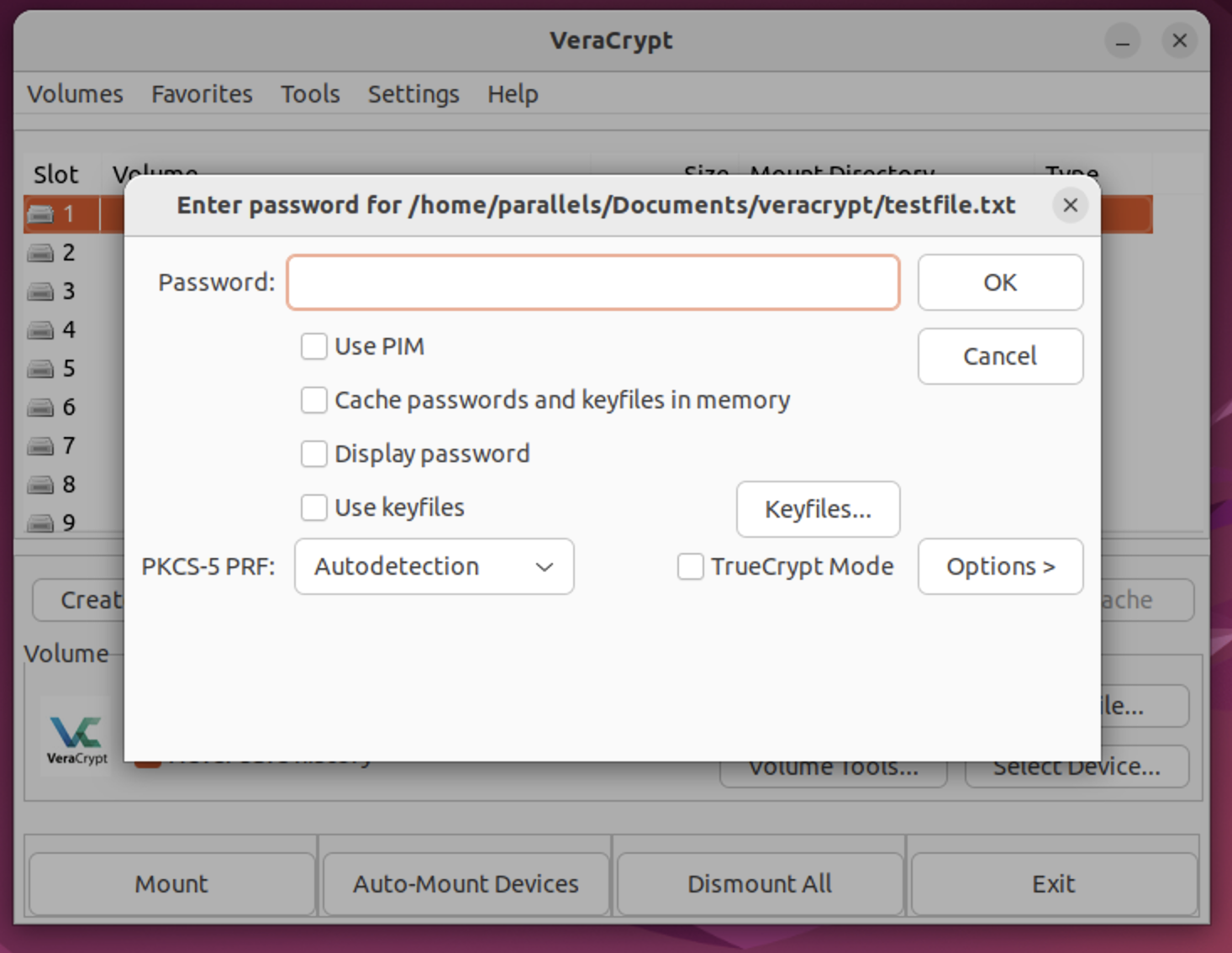
Task: Enable the Use PIM option
Action: pos(313,345)
